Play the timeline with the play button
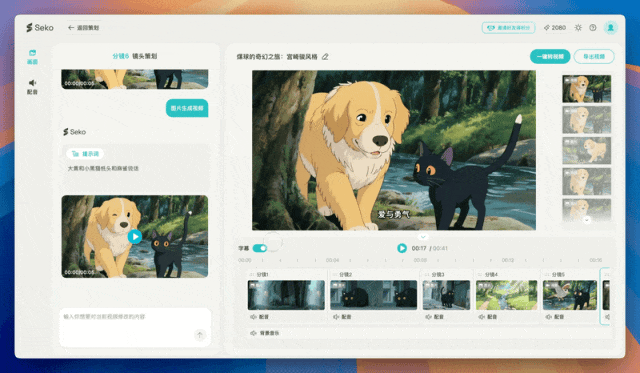The height and width of the screenshot is (373, 640). pos(402,248)
